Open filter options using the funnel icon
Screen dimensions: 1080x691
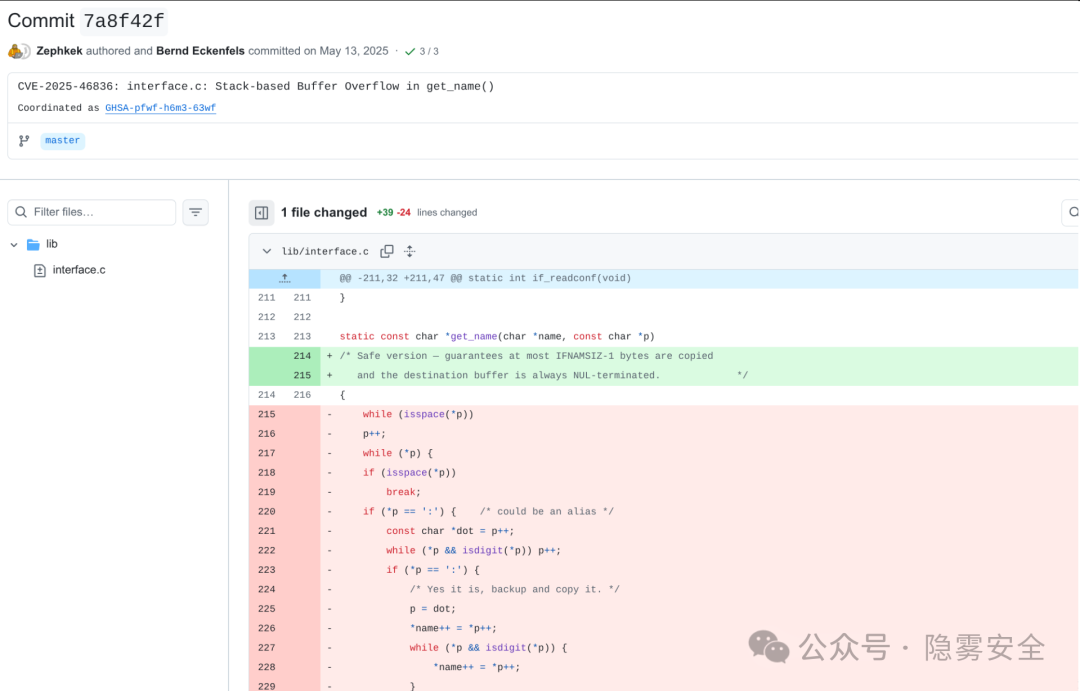(195, 212)
